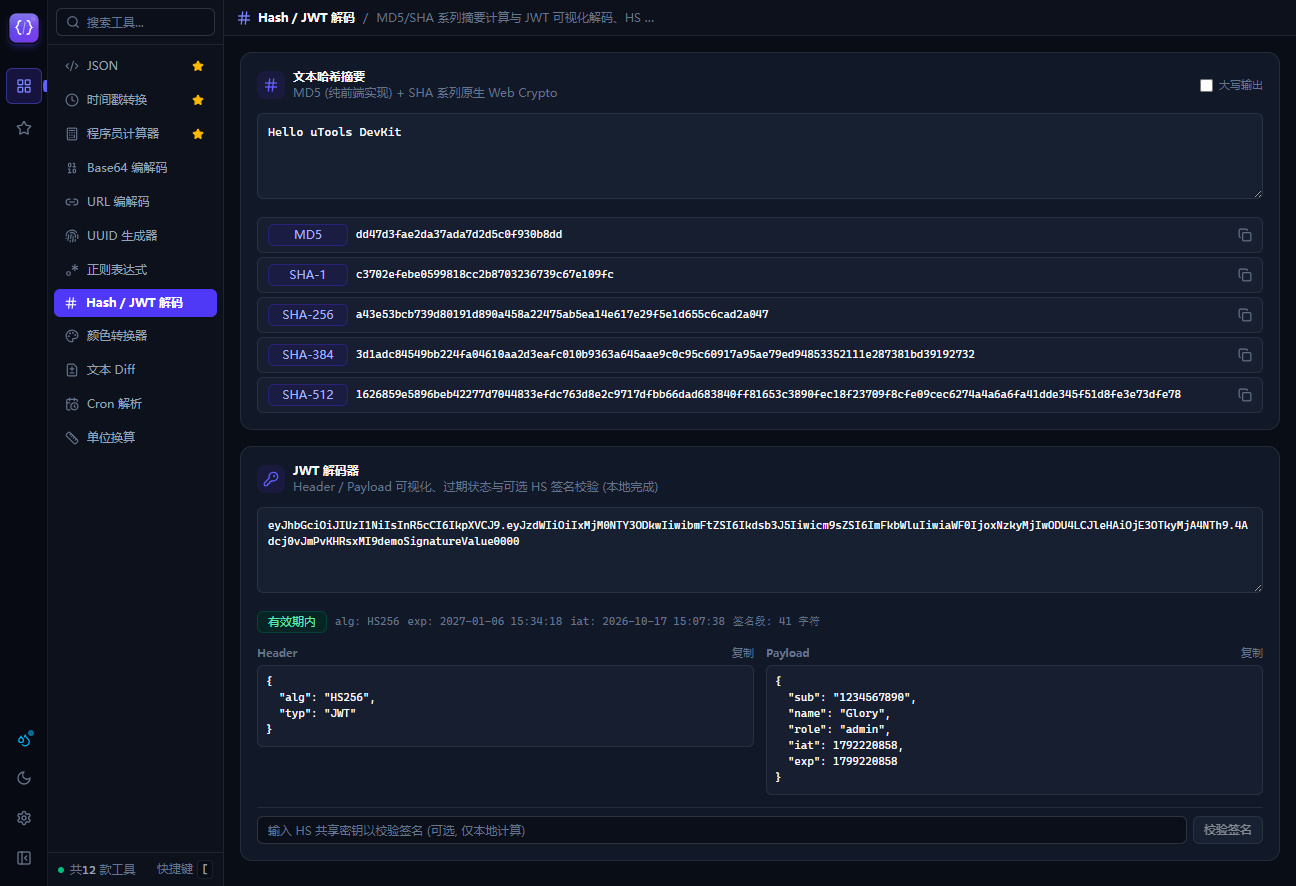Collapse the sidebar panel icon

[24, 858]
